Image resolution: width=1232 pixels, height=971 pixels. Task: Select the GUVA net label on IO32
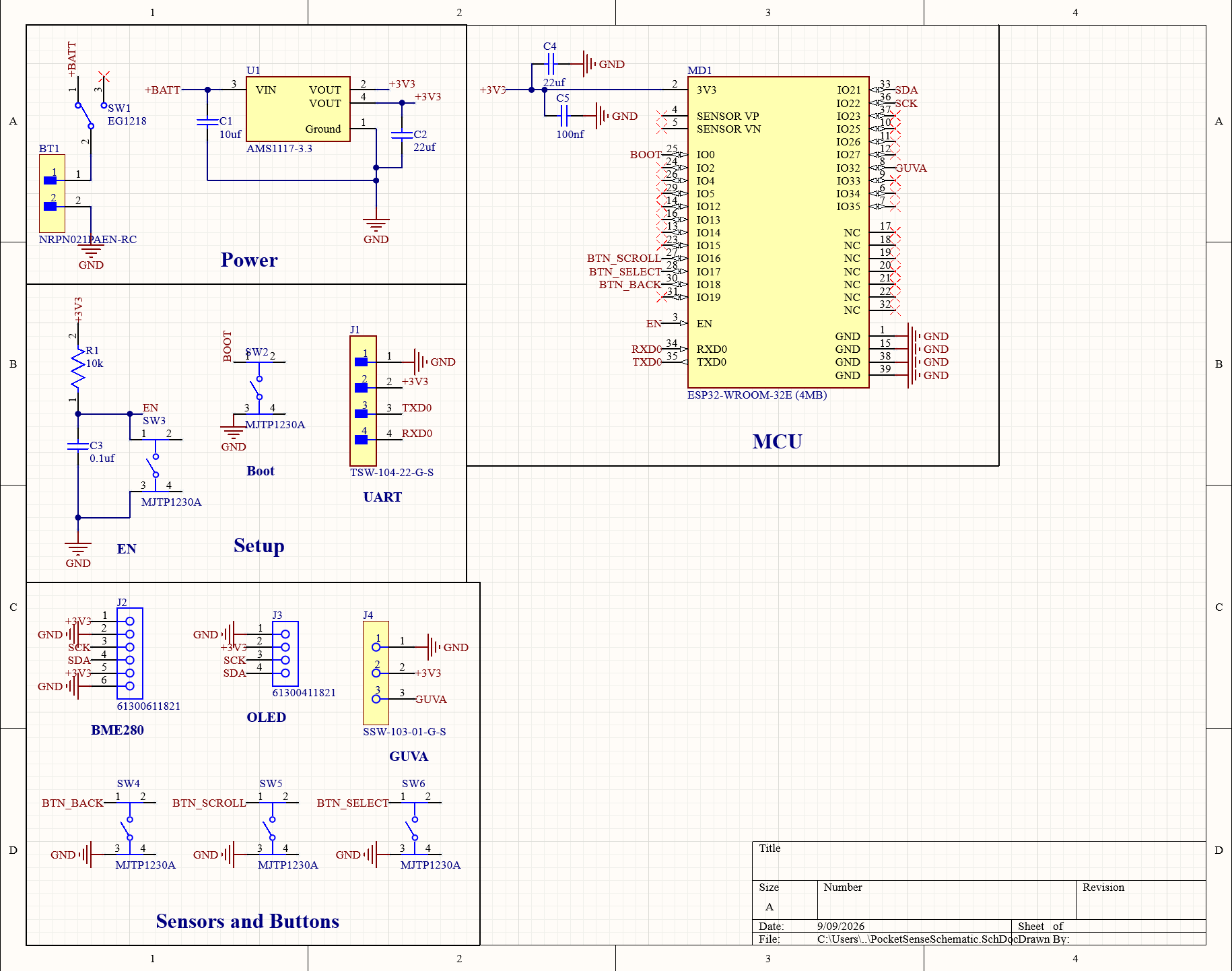(911, 168)
